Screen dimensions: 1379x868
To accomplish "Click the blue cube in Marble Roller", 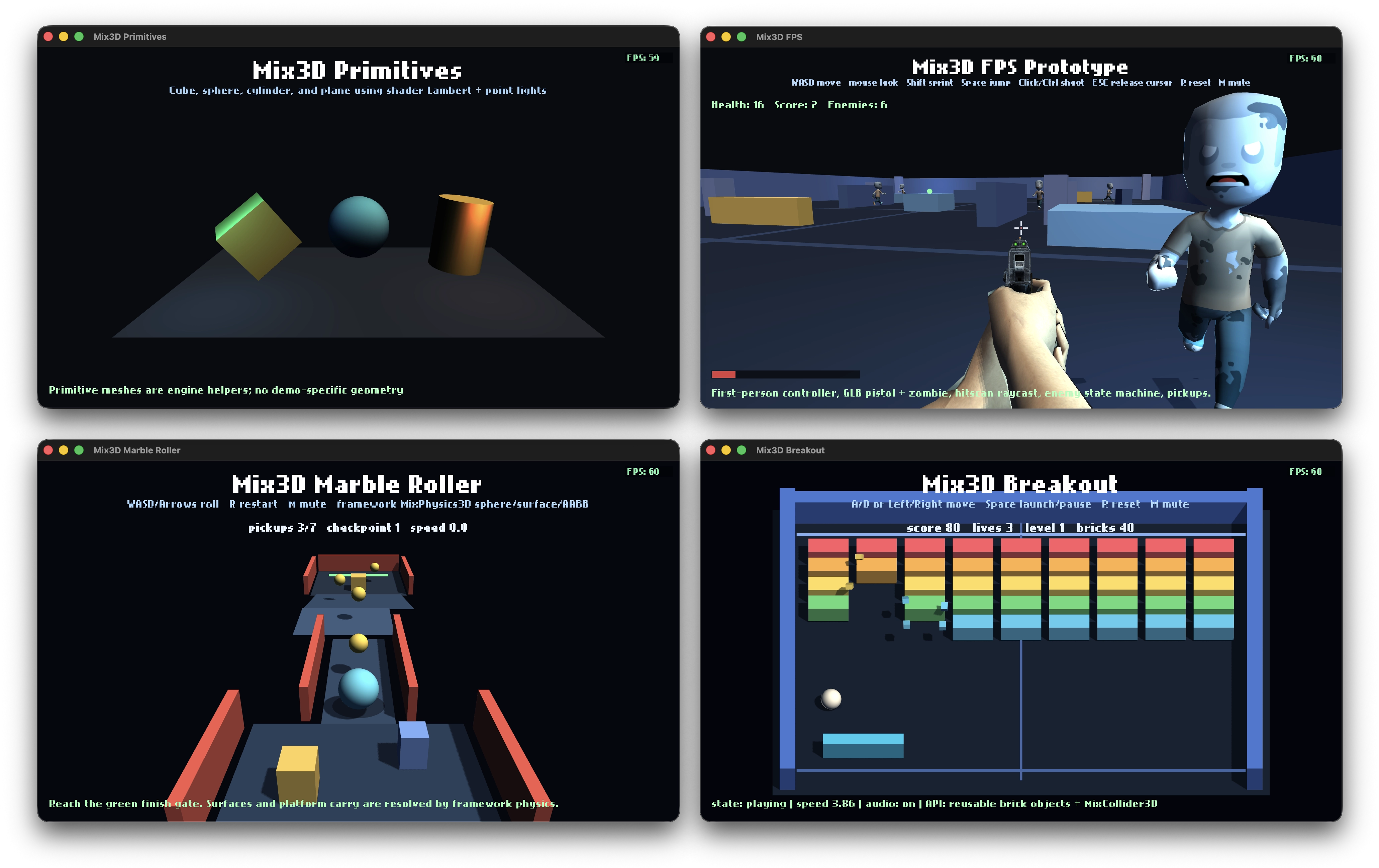I will click(413, 745).
